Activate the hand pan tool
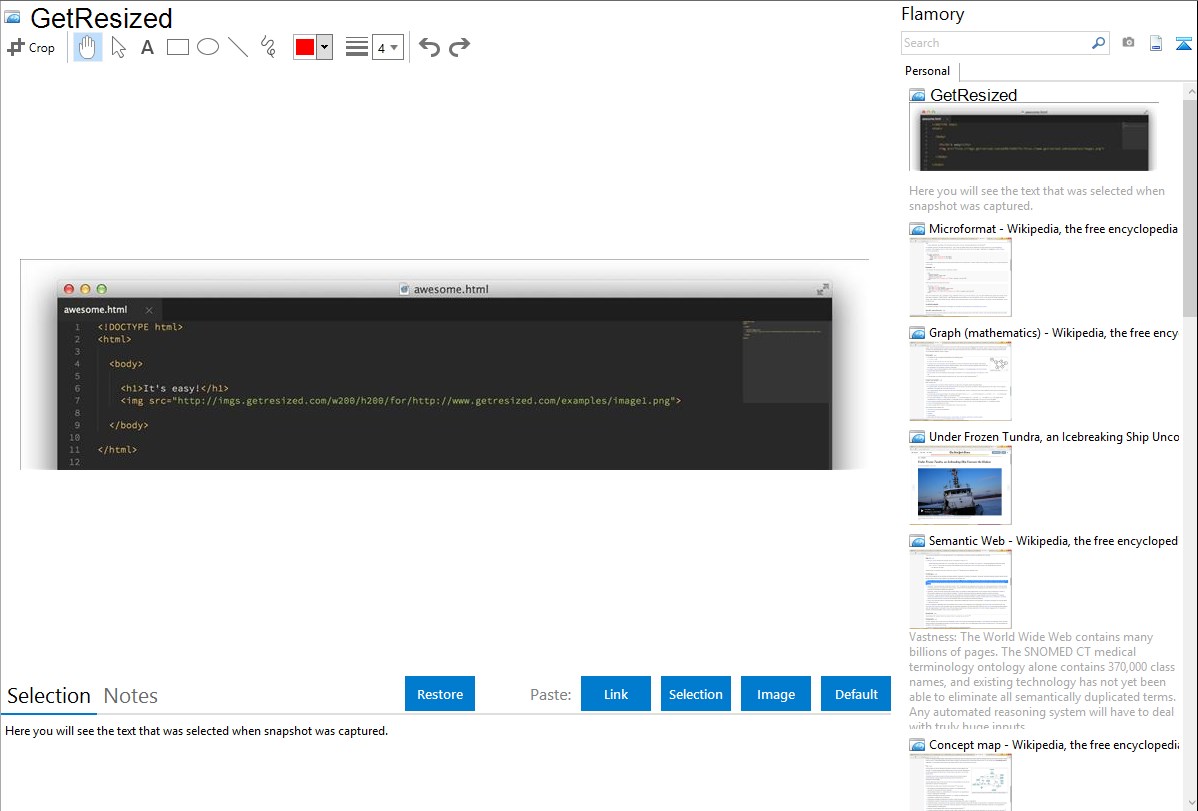 [88, 47]
